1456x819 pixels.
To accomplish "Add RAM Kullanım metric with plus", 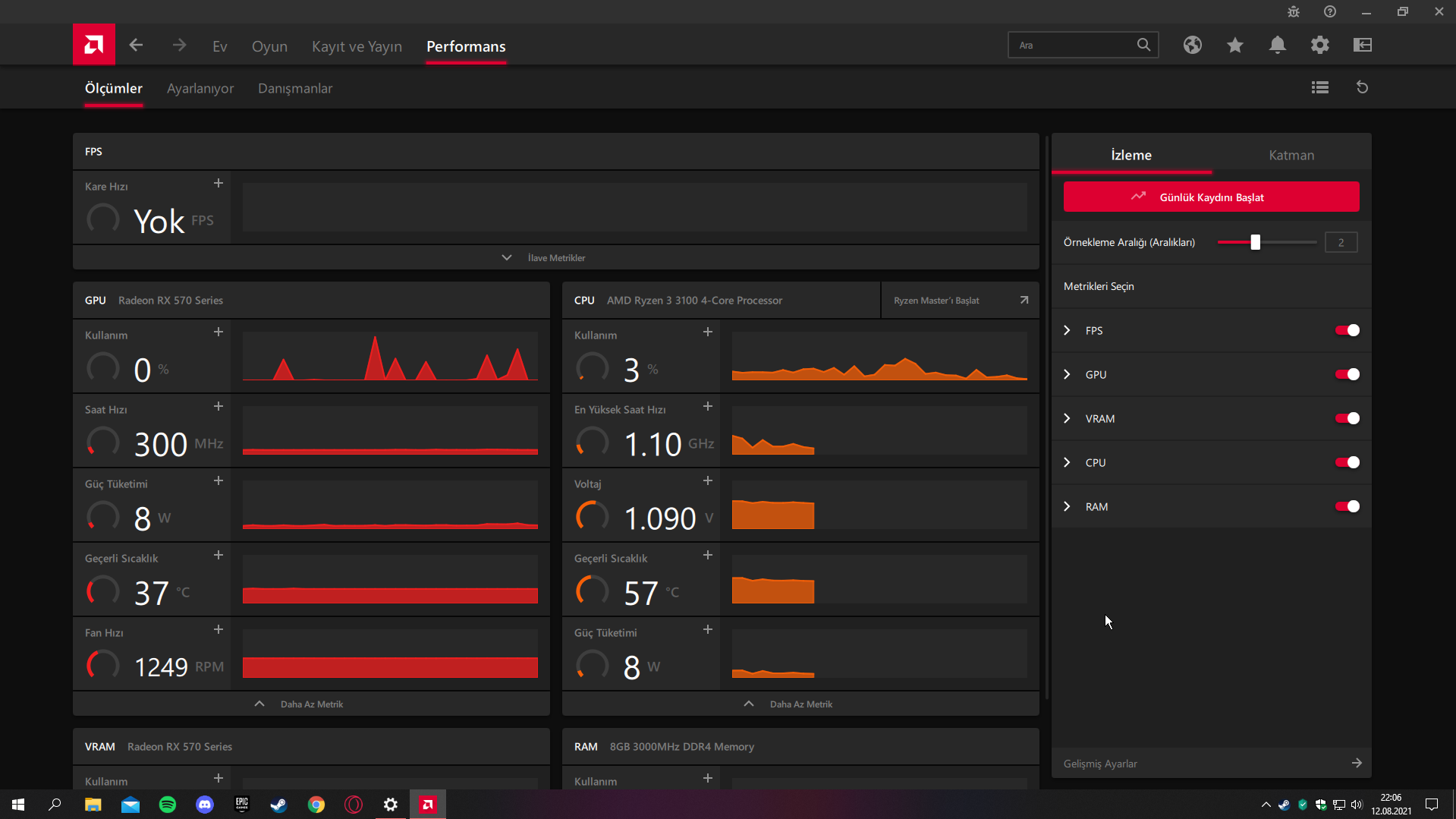I will pos(708,779).
